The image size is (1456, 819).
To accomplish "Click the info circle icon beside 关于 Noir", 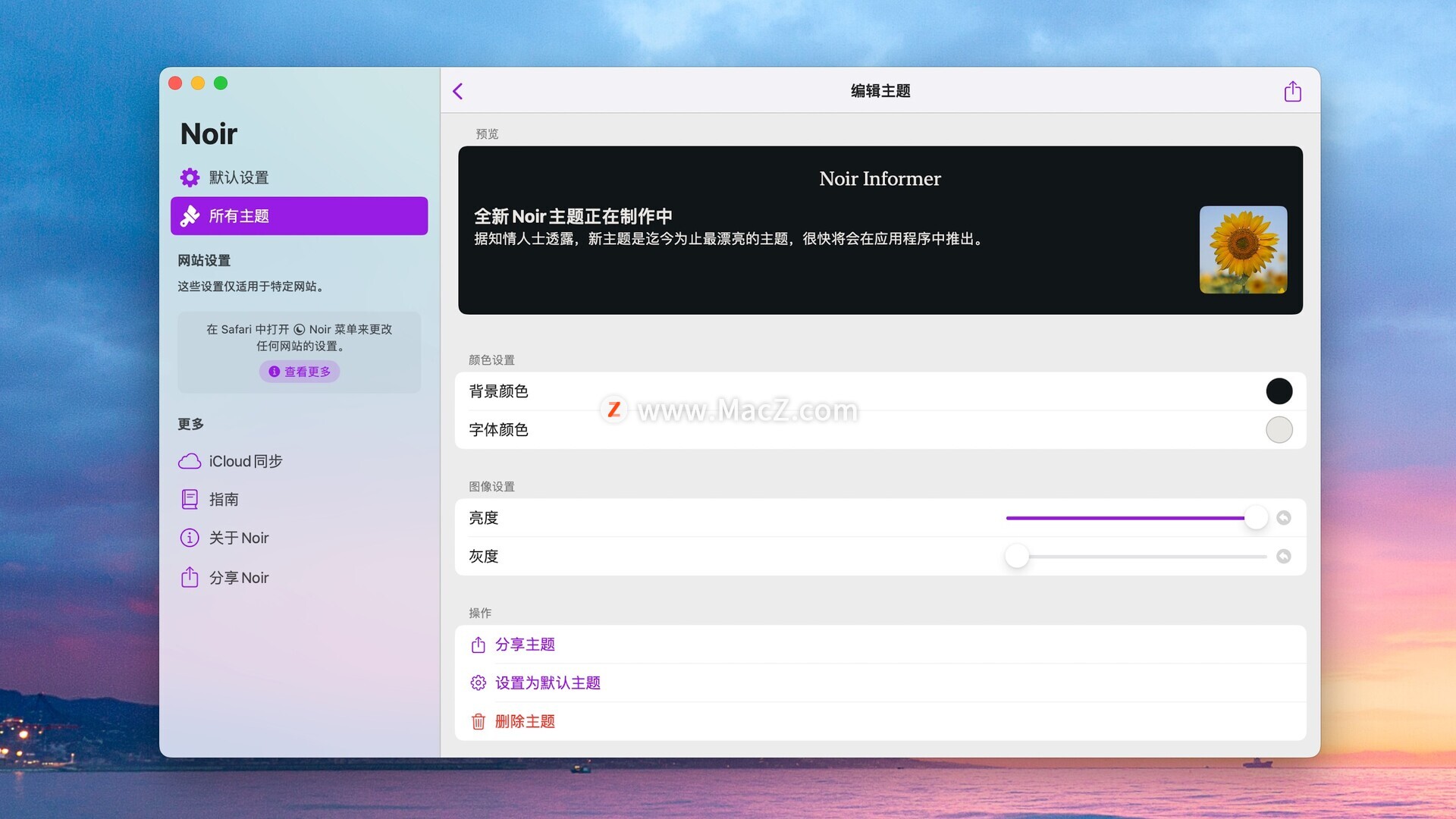I will pyautogui.click(x=190, y=538).
